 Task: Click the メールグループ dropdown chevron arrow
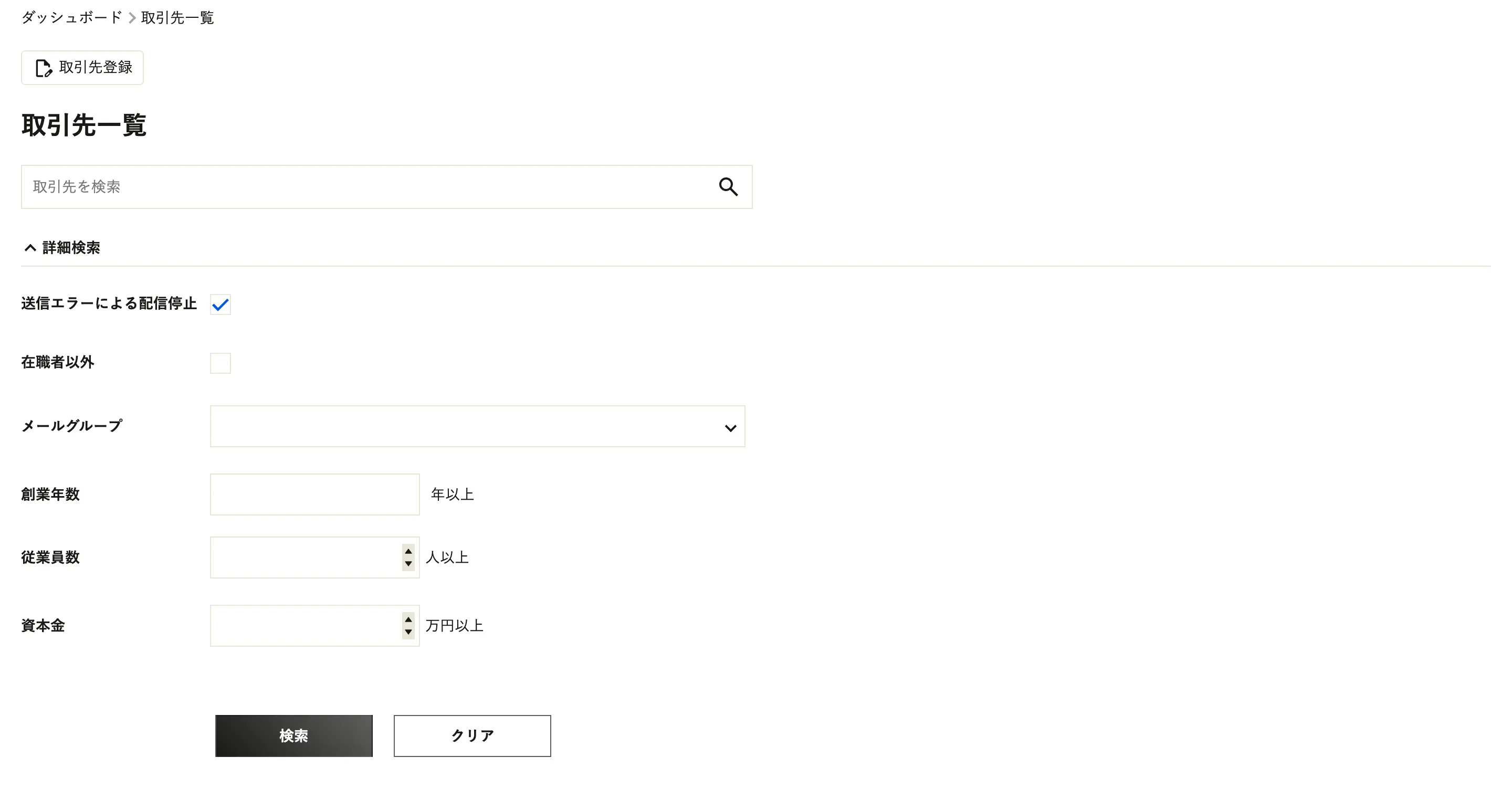(730, 428)
